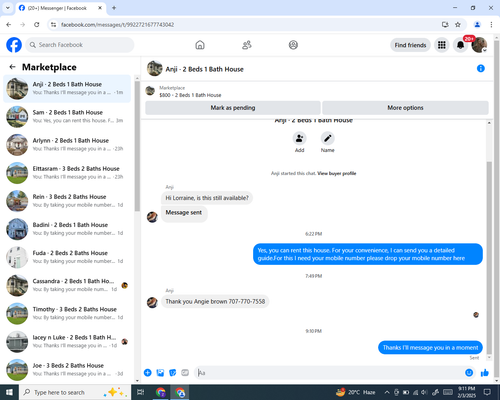
Task: Click the chat header title Anji - 2 Beds 1 Bath House
Action: click(x=205, y=69)
